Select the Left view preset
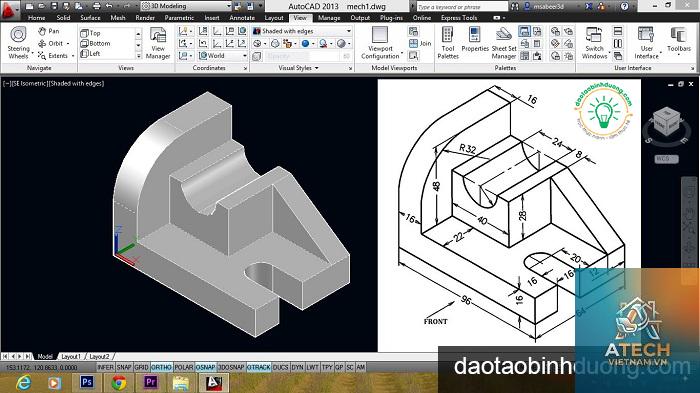 pyautogui.click(x=90, y=54)
